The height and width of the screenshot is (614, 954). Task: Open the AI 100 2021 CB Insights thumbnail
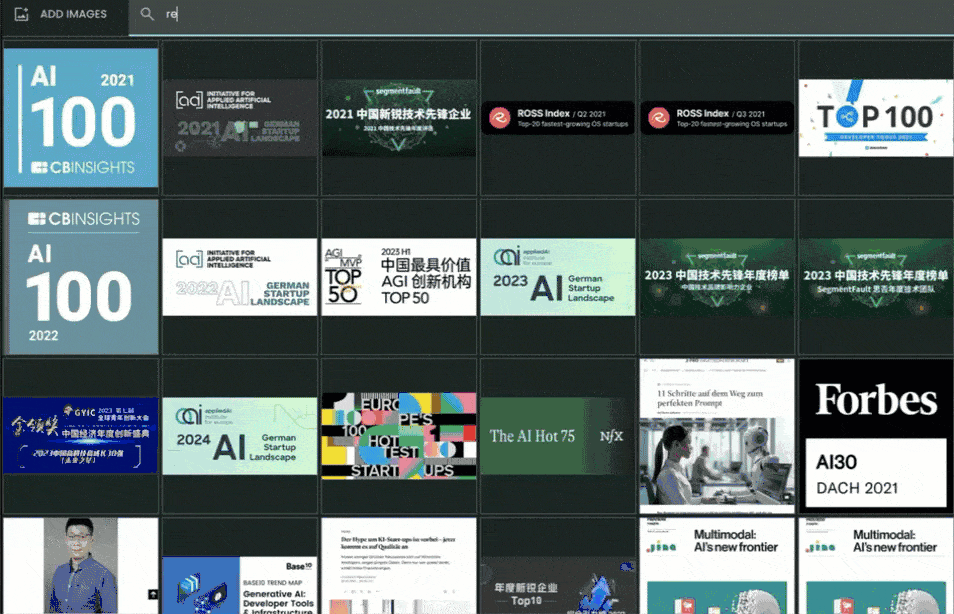click(x=81, y=117)
